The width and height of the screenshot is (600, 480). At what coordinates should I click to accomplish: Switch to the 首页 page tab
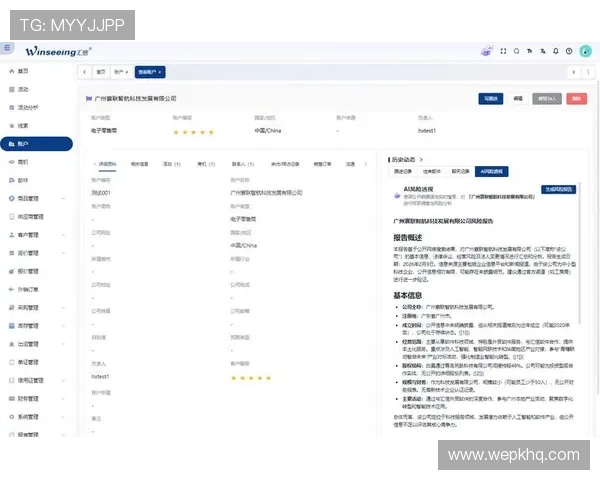click(x=101, y=72)
